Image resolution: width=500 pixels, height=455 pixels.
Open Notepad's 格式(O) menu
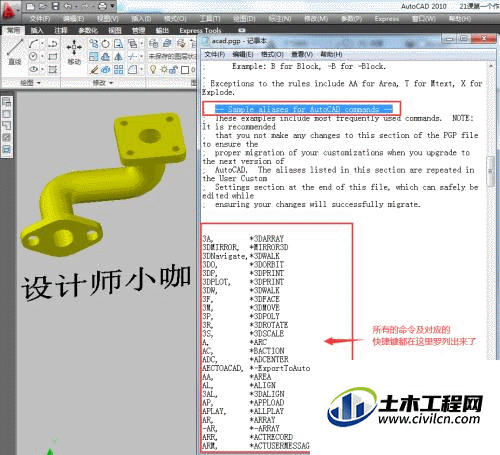point(272,54)
